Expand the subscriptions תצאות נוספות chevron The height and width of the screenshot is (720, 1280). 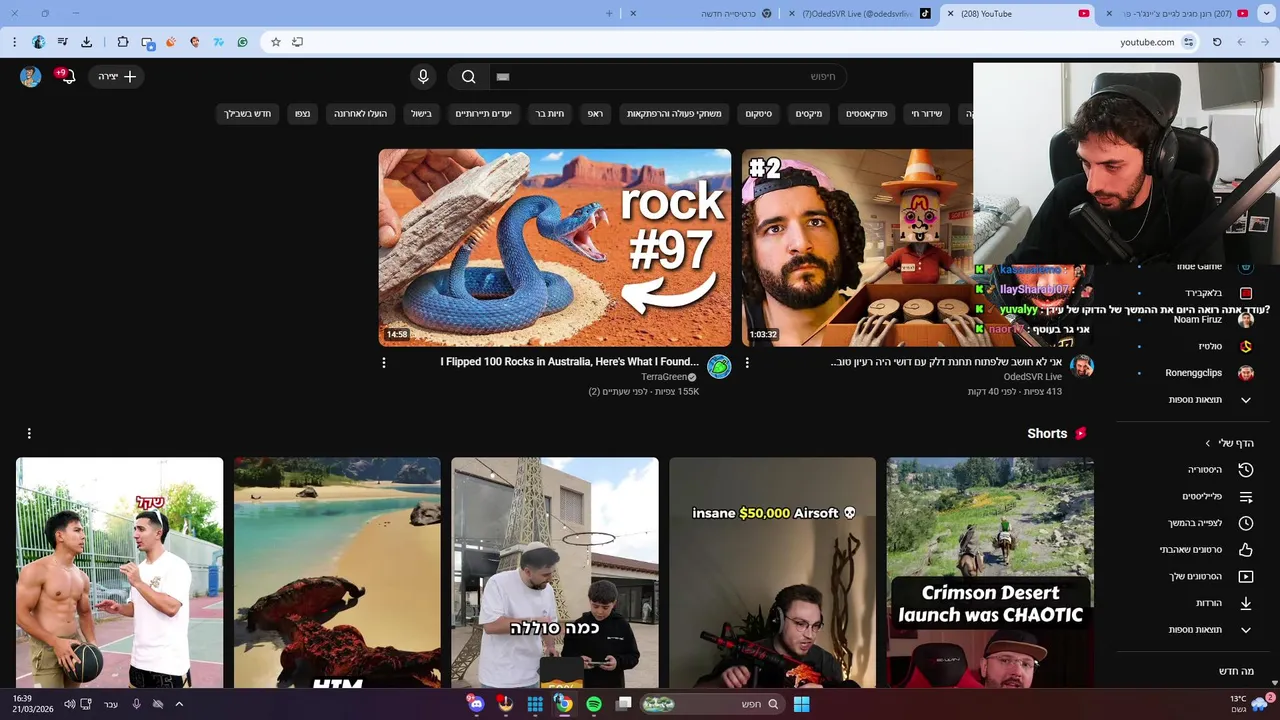point(1246,400)
